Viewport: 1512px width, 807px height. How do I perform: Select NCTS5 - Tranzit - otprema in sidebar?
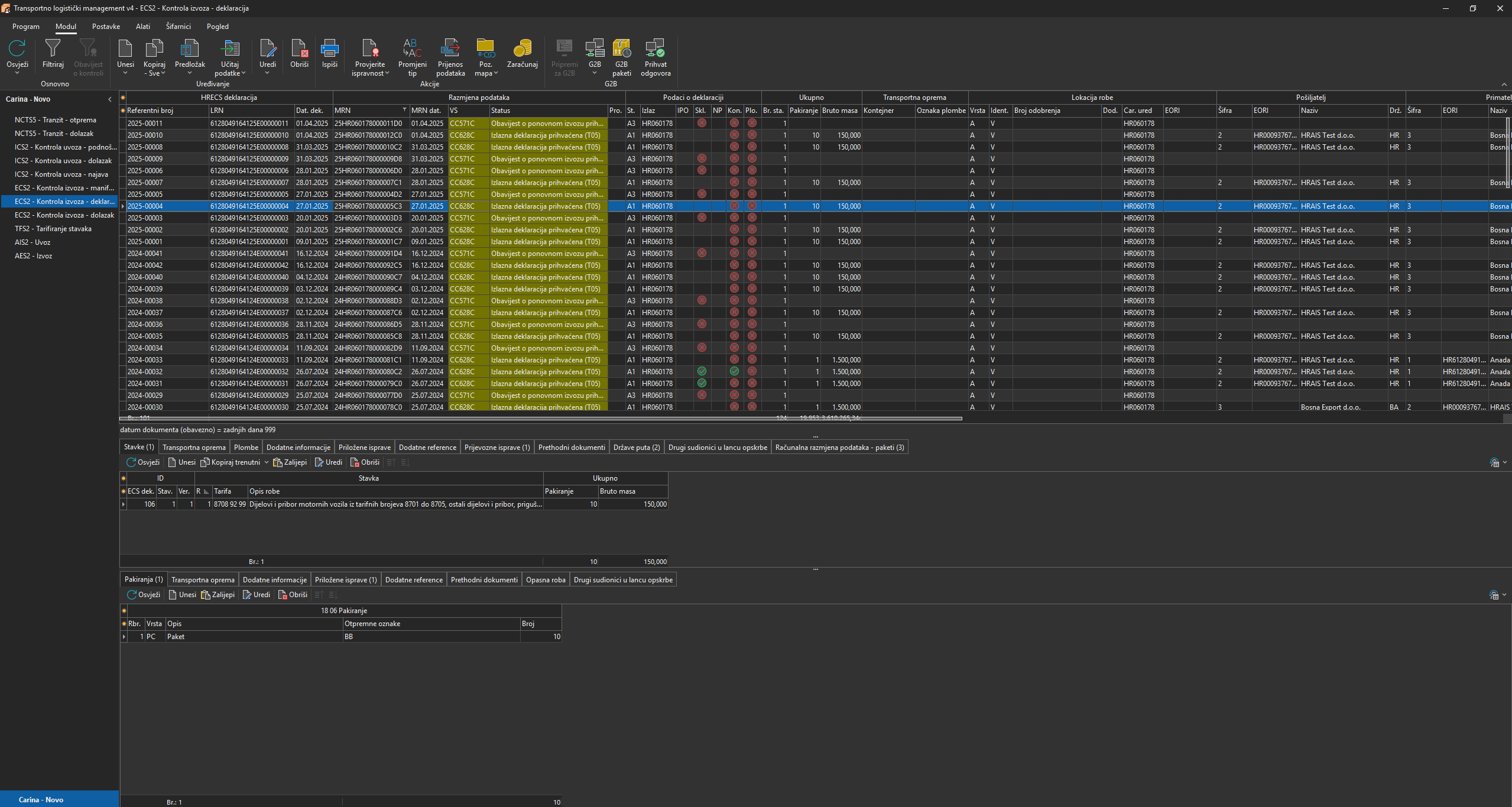click(x=55, y=120)
